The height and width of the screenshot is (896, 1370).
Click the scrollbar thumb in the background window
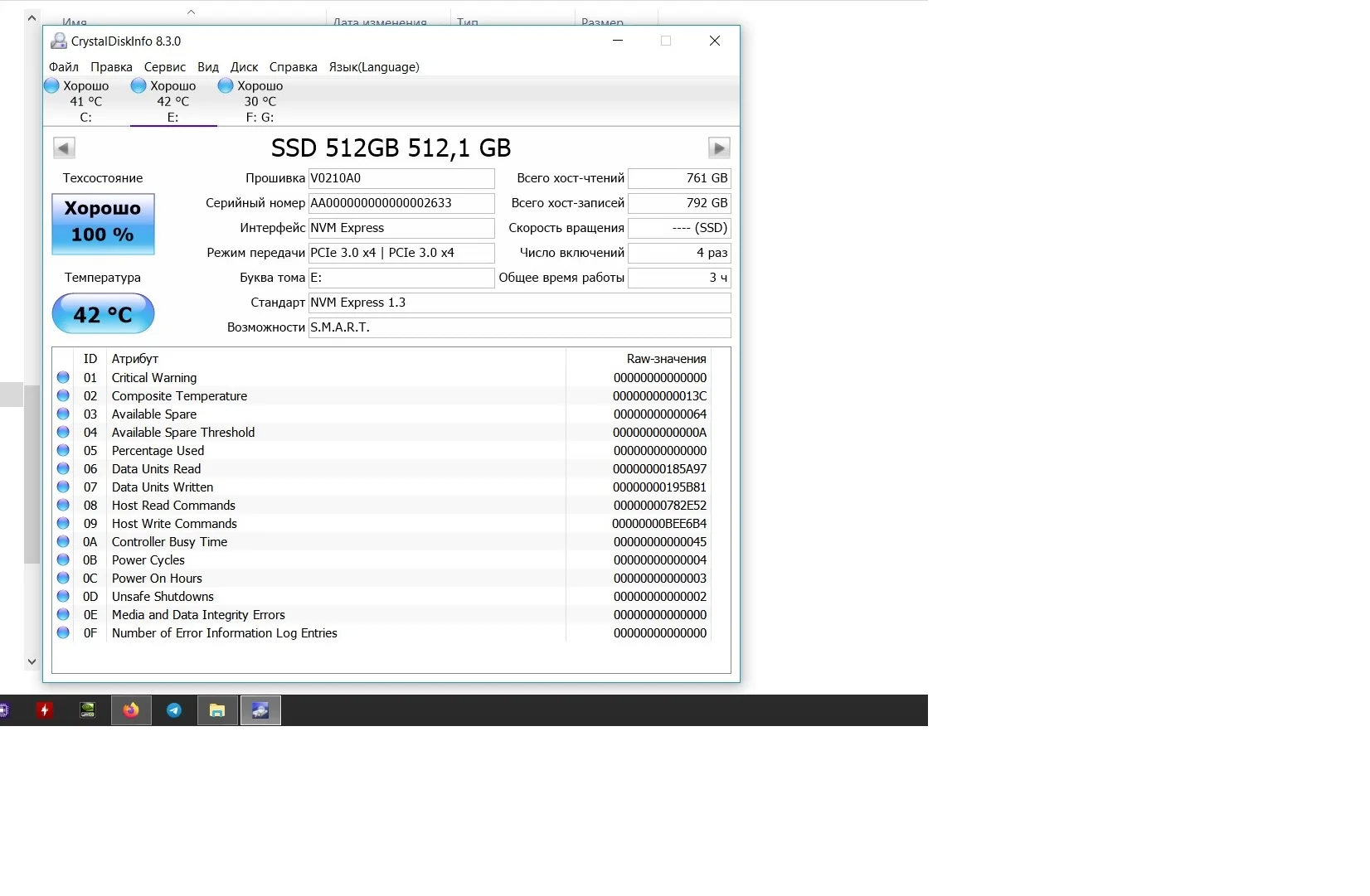[32, 474]
